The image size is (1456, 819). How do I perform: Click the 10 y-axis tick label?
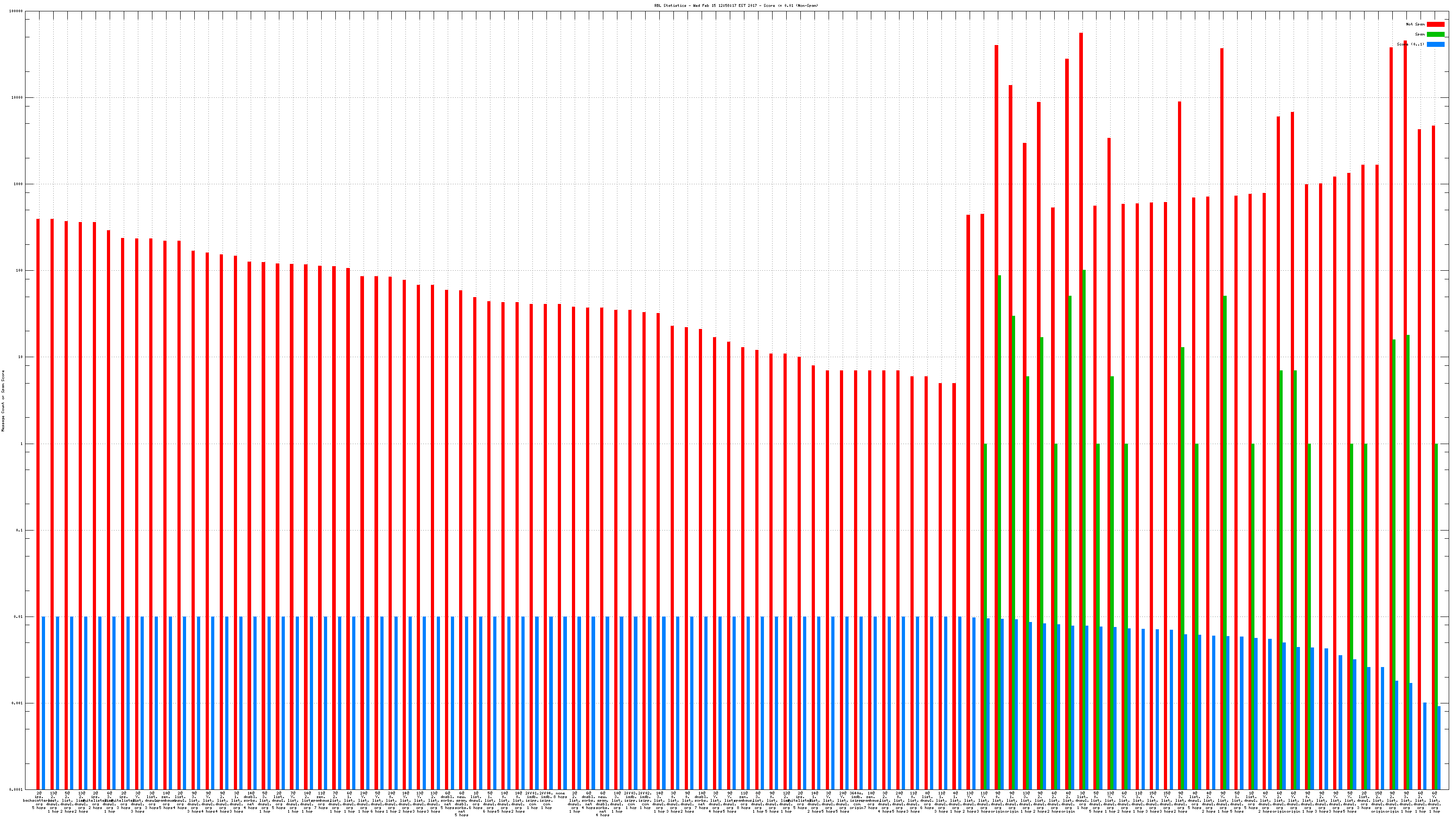(21, 357)
